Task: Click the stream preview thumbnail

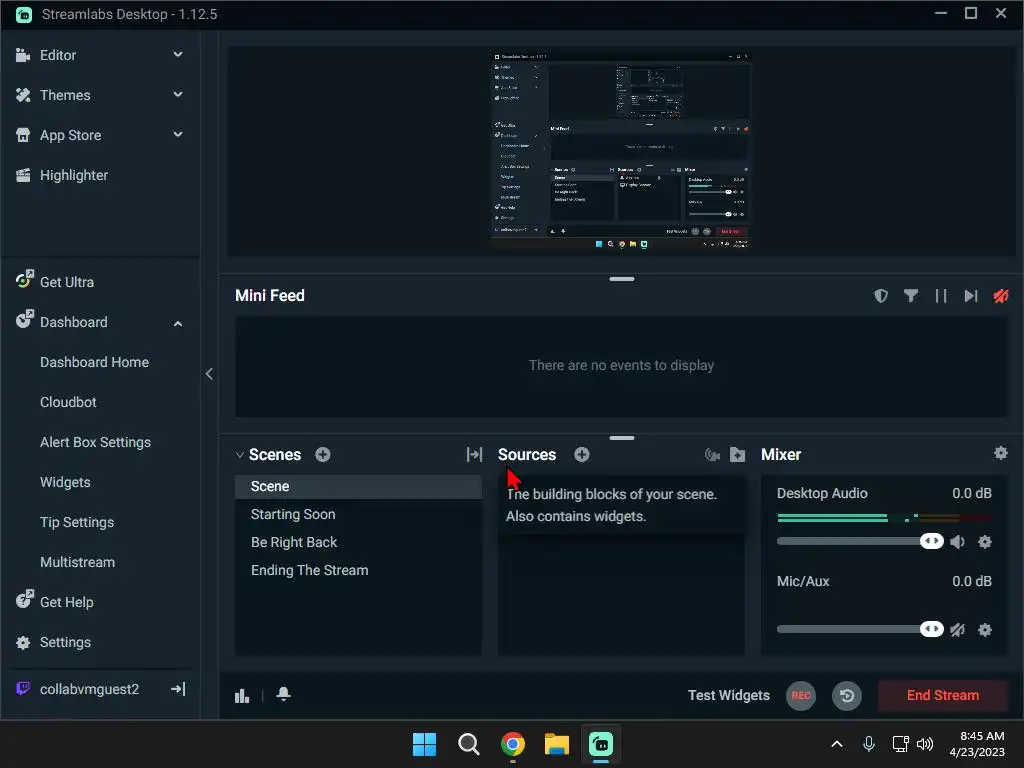Action: coord(620,151)
